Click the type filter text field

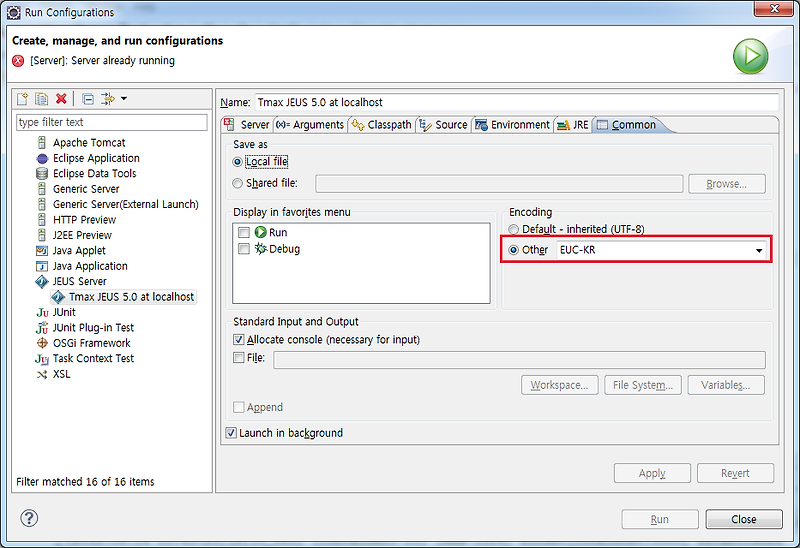tap(112, 122)
